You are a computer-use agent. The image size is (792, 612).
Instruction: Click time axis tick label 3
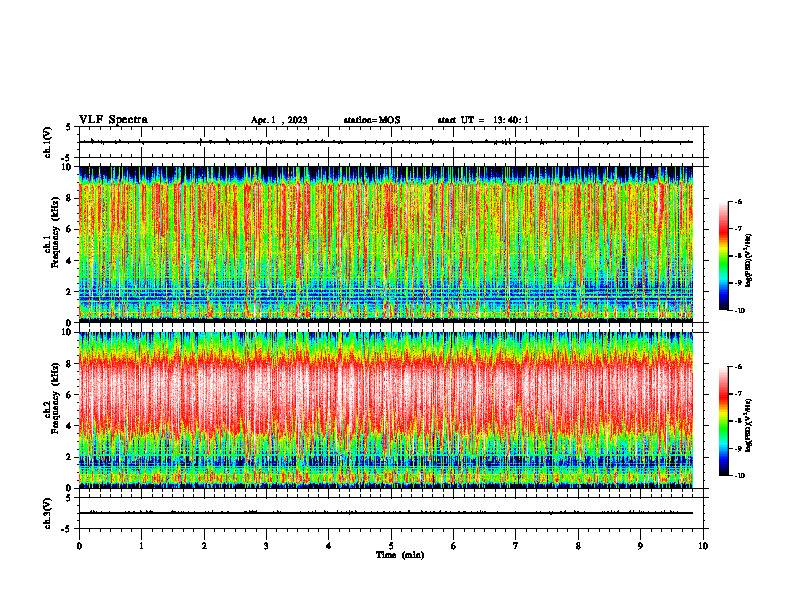[266, 546]
